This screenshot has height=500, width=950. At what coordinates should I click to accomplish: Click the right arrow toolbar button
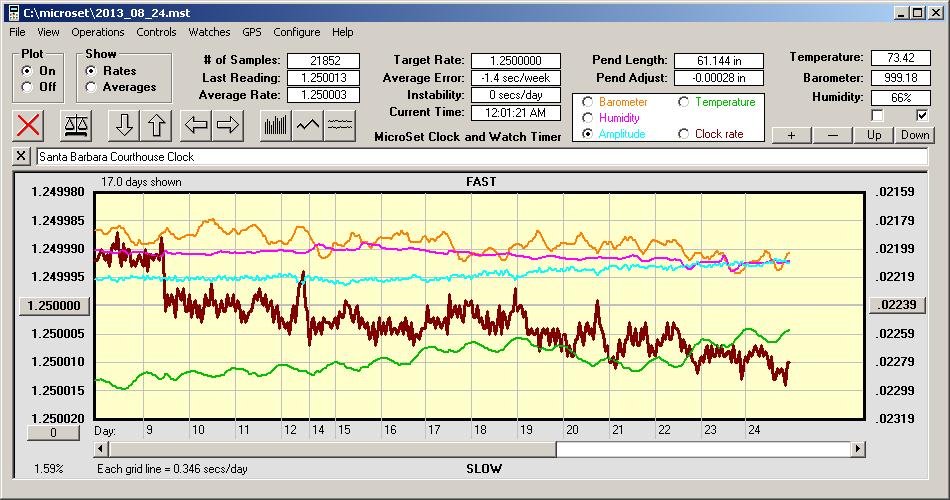click(228, 125)
